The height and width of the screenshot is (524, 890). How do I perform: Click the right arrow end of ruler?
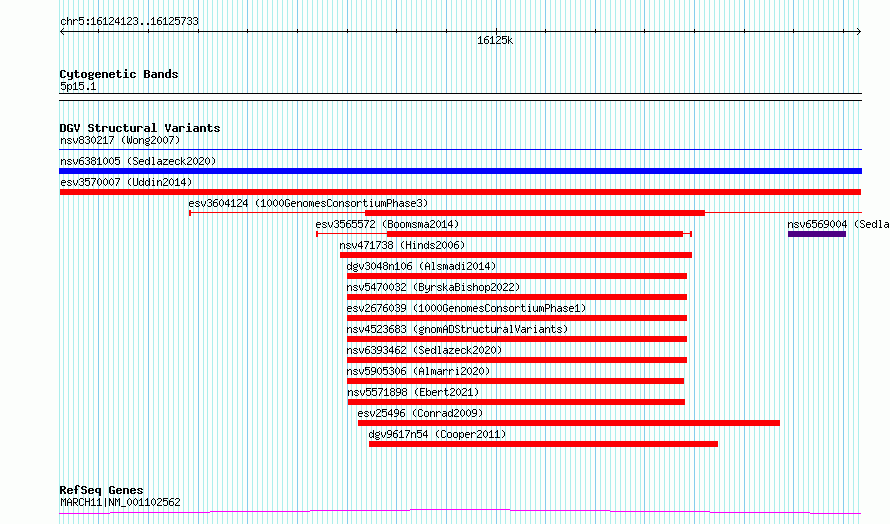(859, 32)
